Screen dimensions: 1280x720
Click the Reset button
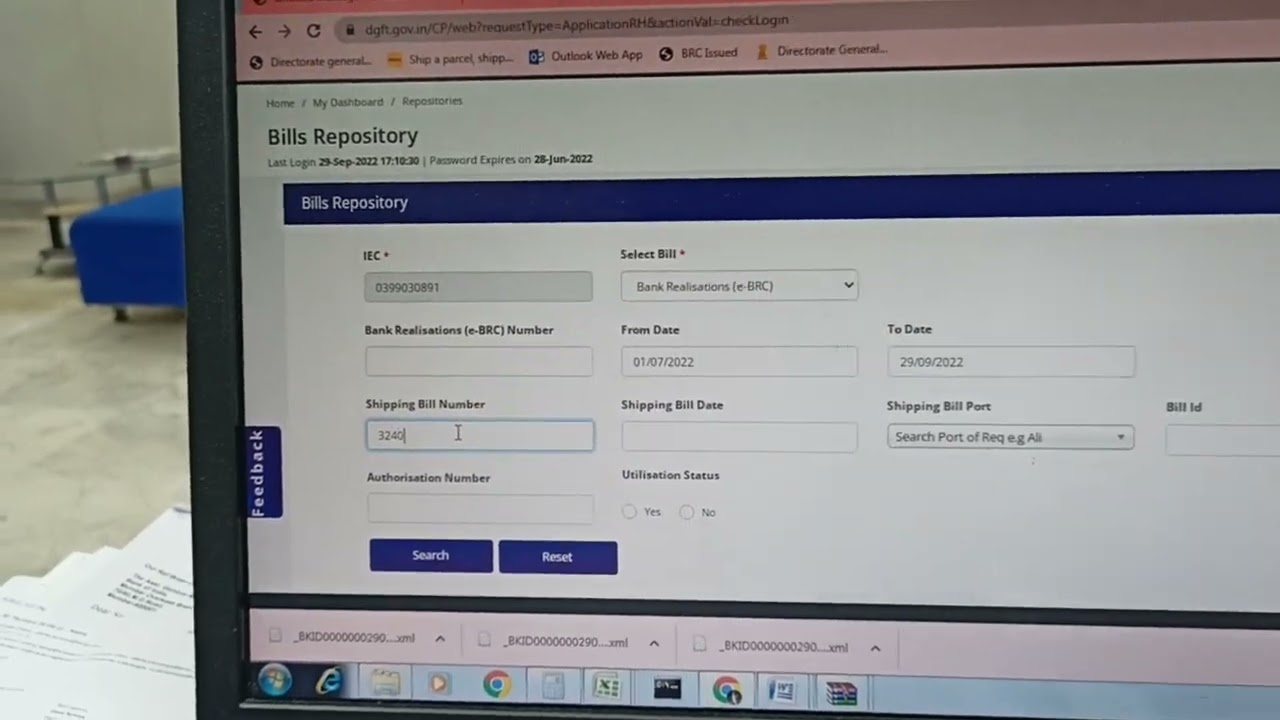coord(558,557)
